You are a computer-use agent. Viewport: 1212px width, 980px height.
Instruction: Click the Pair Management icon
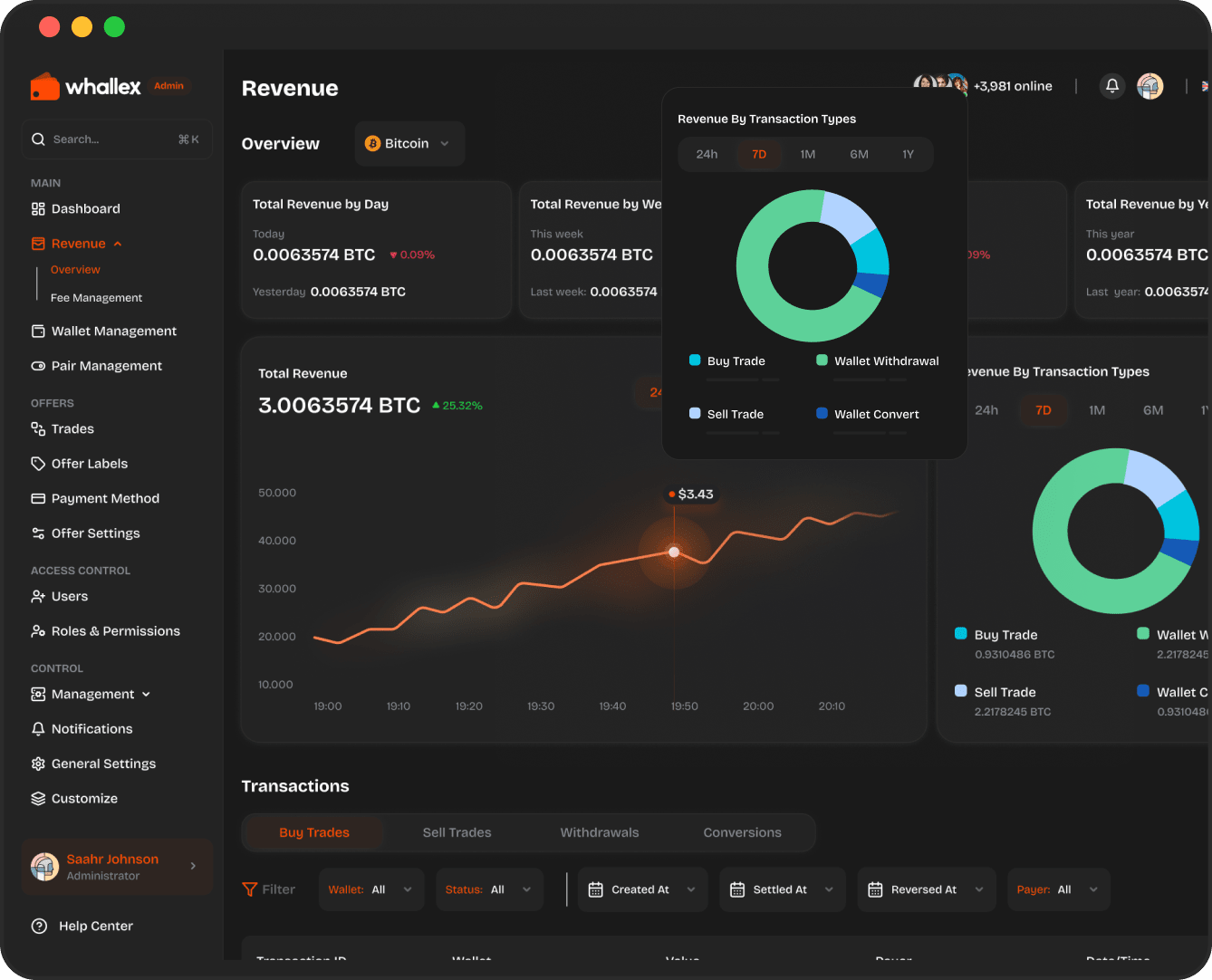click(37, 365)
